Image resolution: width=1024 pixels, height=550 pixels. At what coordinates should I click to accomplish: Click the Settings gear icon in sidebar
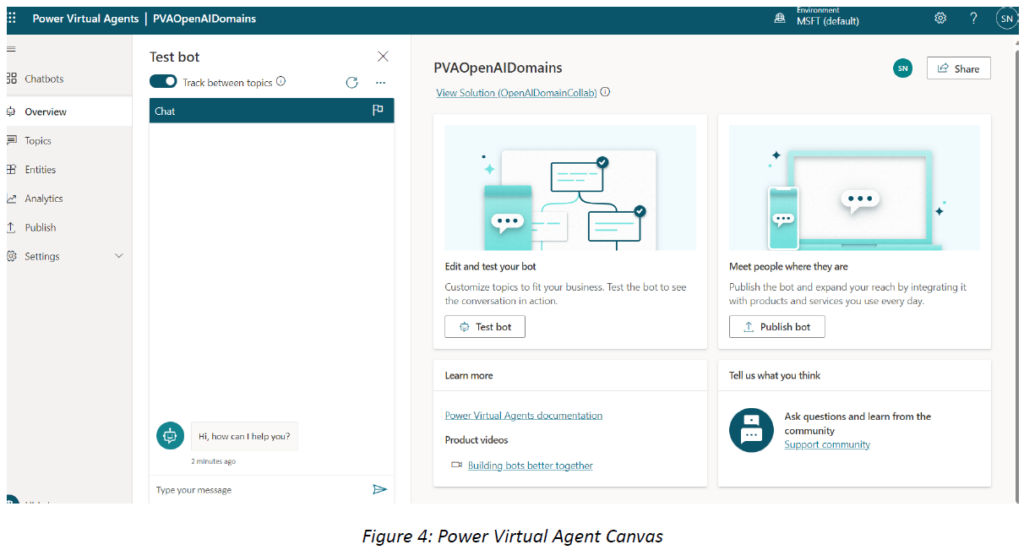[12, 256]
